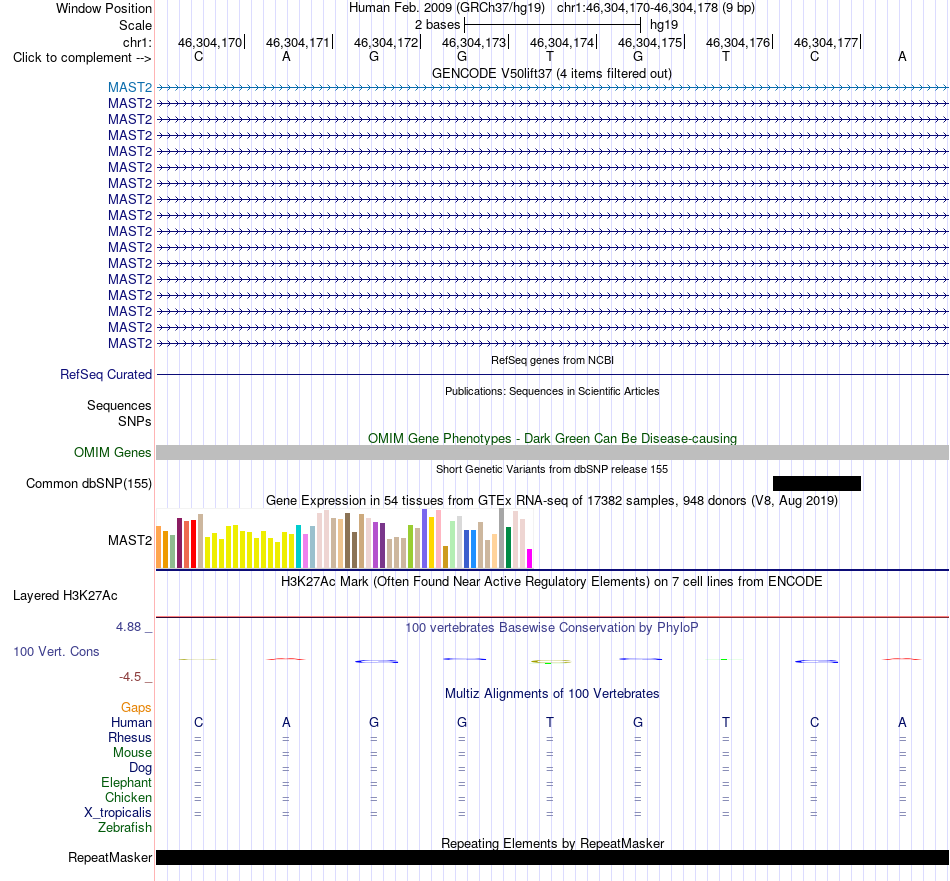The height and width of the screenshot is (881, 950).
Task: Click the Dog species label
Action: pyautogui.click(x=140, y=768)
